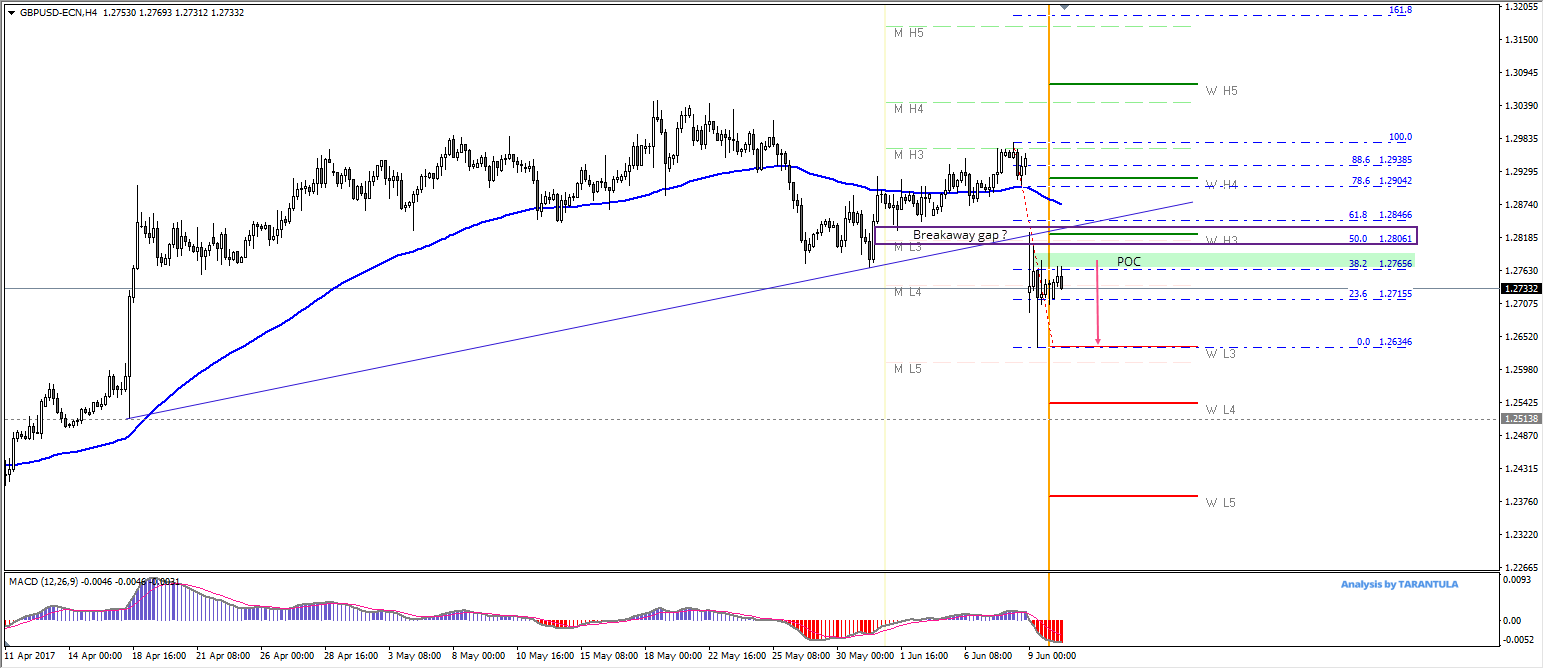This screenshot has height=669, width=1544.
Task: Select the W L5 pivot label
Action: [x=1221, y=502]
